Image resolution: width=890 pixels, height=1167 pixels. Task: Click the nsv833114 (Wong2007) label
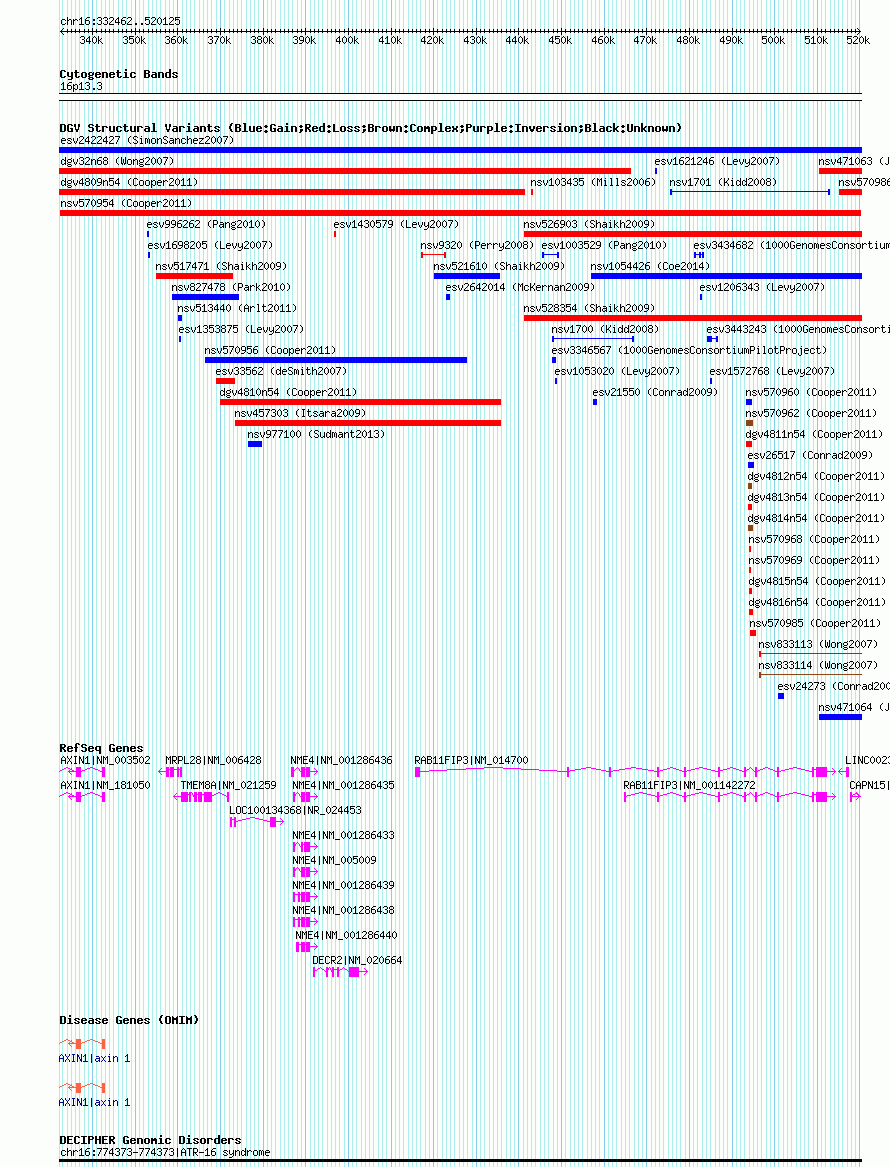819,665
